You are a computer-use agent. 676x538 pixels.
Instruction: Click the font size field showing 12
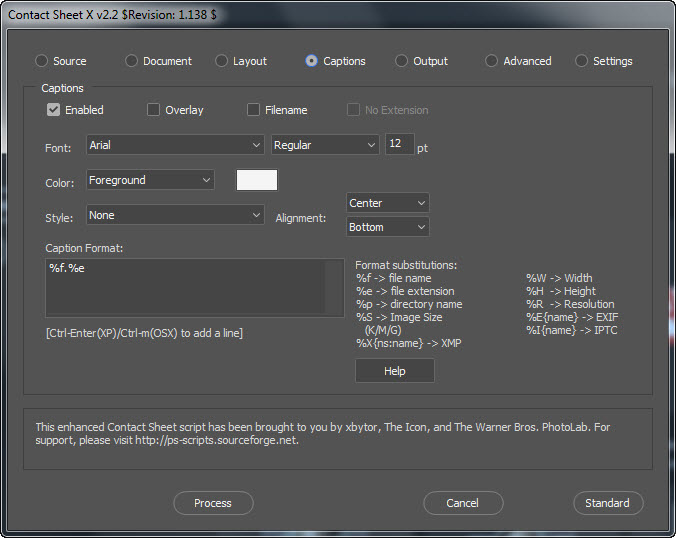398,145
